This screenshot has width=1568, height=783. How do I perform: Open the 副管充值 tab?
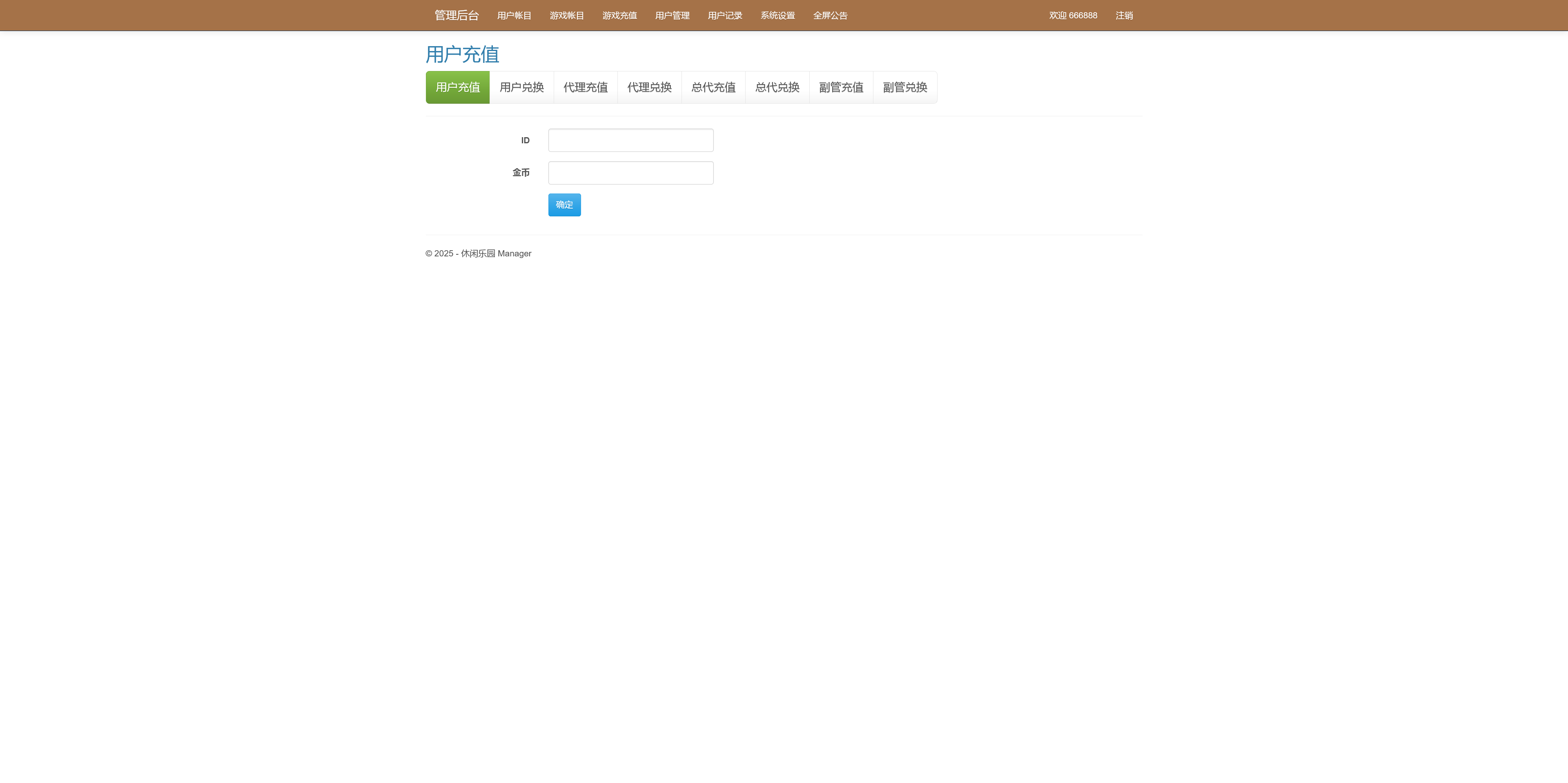pos(841,87)
